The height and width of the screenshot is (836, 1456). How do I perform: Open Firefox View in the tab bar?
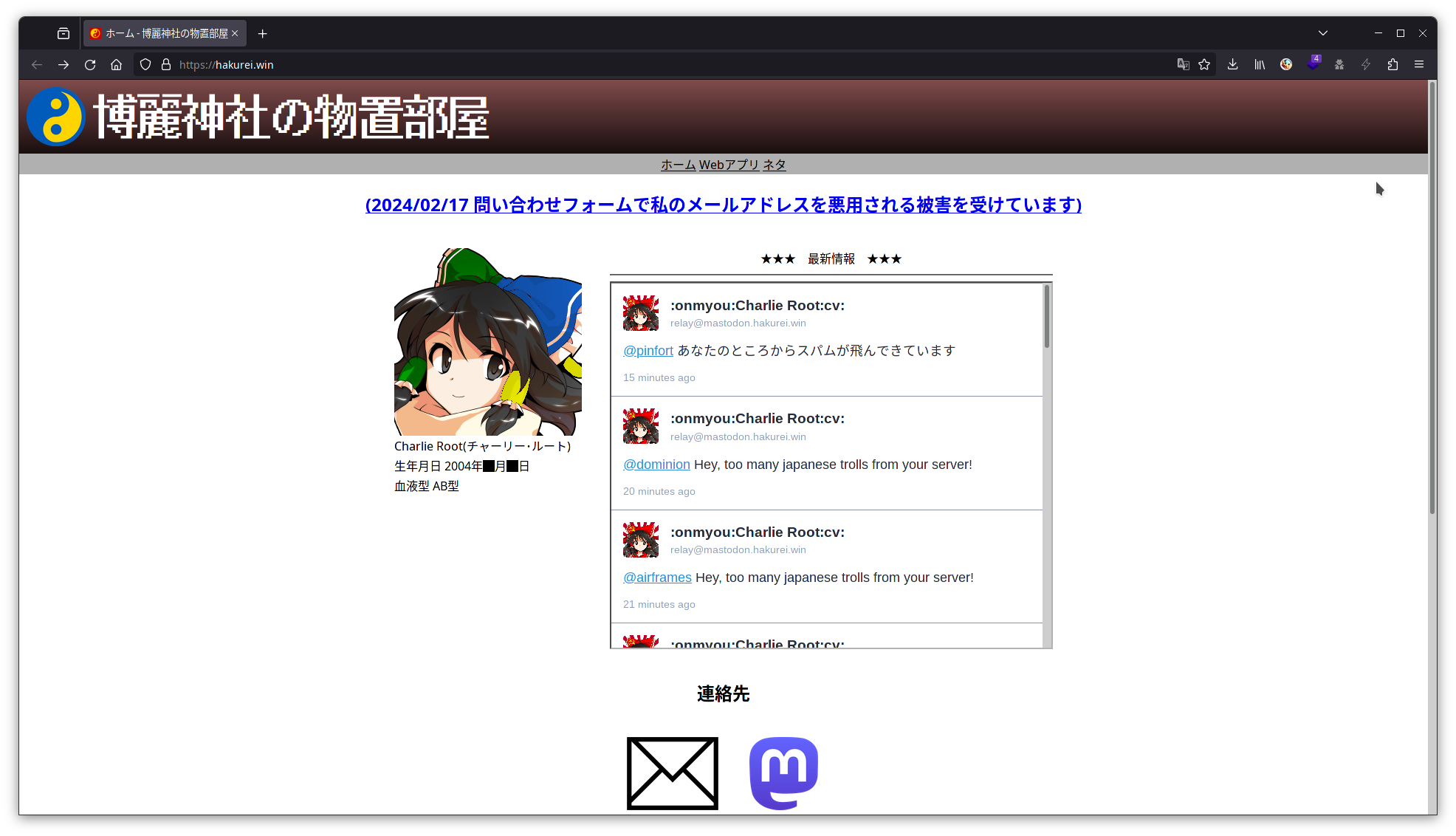coord(63,32)
